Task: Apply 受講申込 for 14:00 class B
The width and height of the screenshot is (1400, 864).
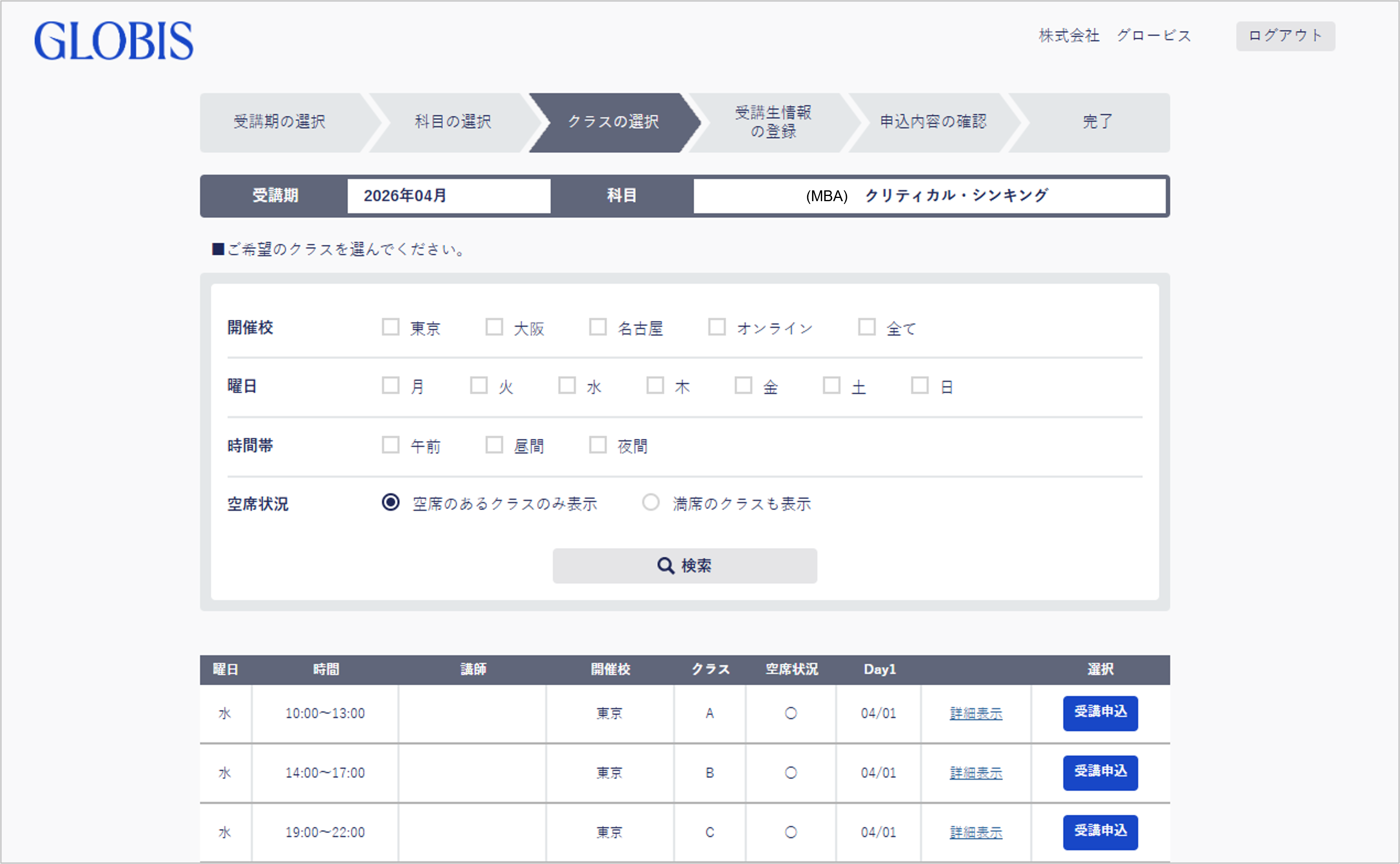Action: coord(1100,772)
